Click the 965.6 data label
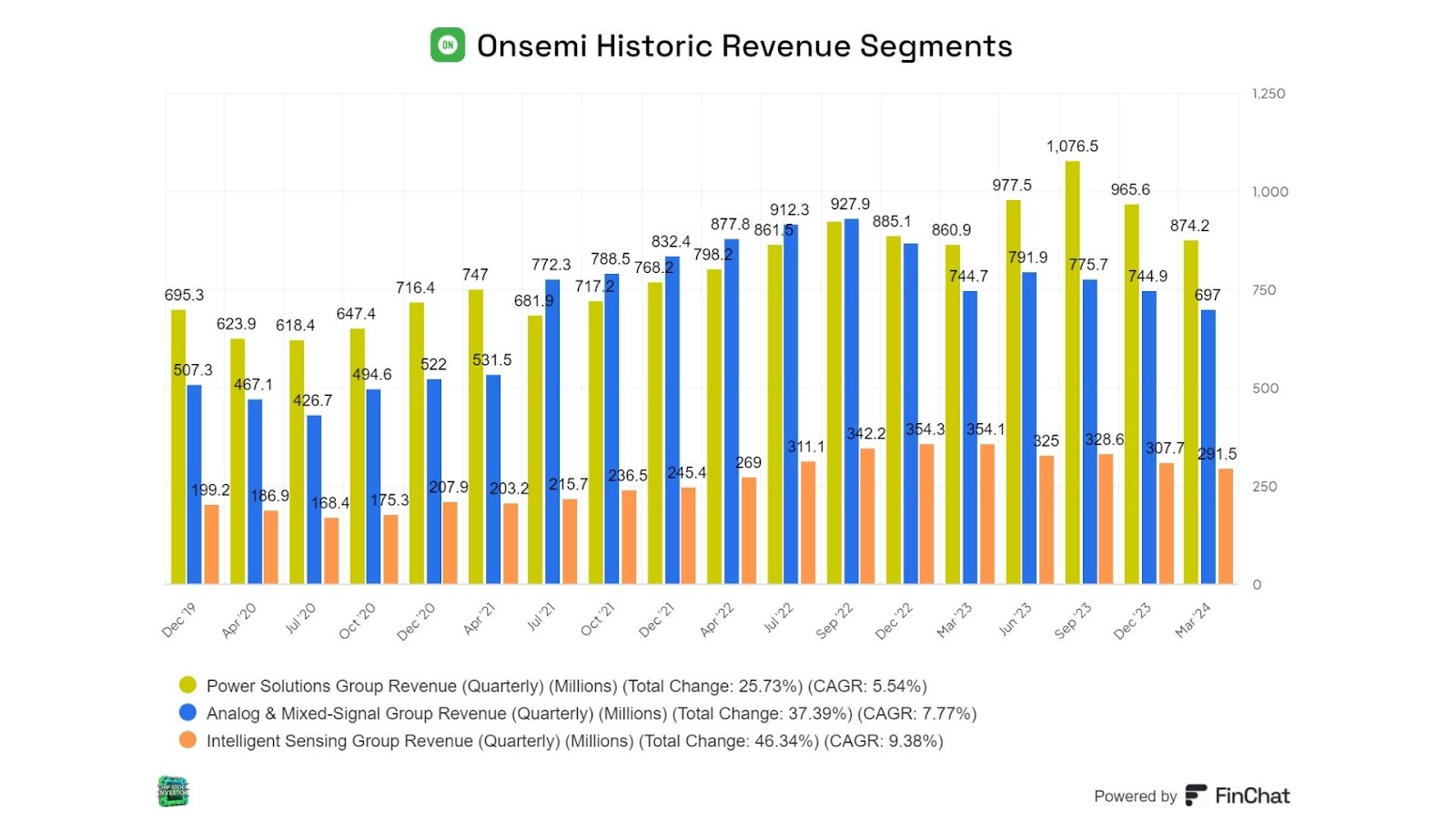Image resolution: width=1456 pixels, height=819 pixels. pos(1130,190)
